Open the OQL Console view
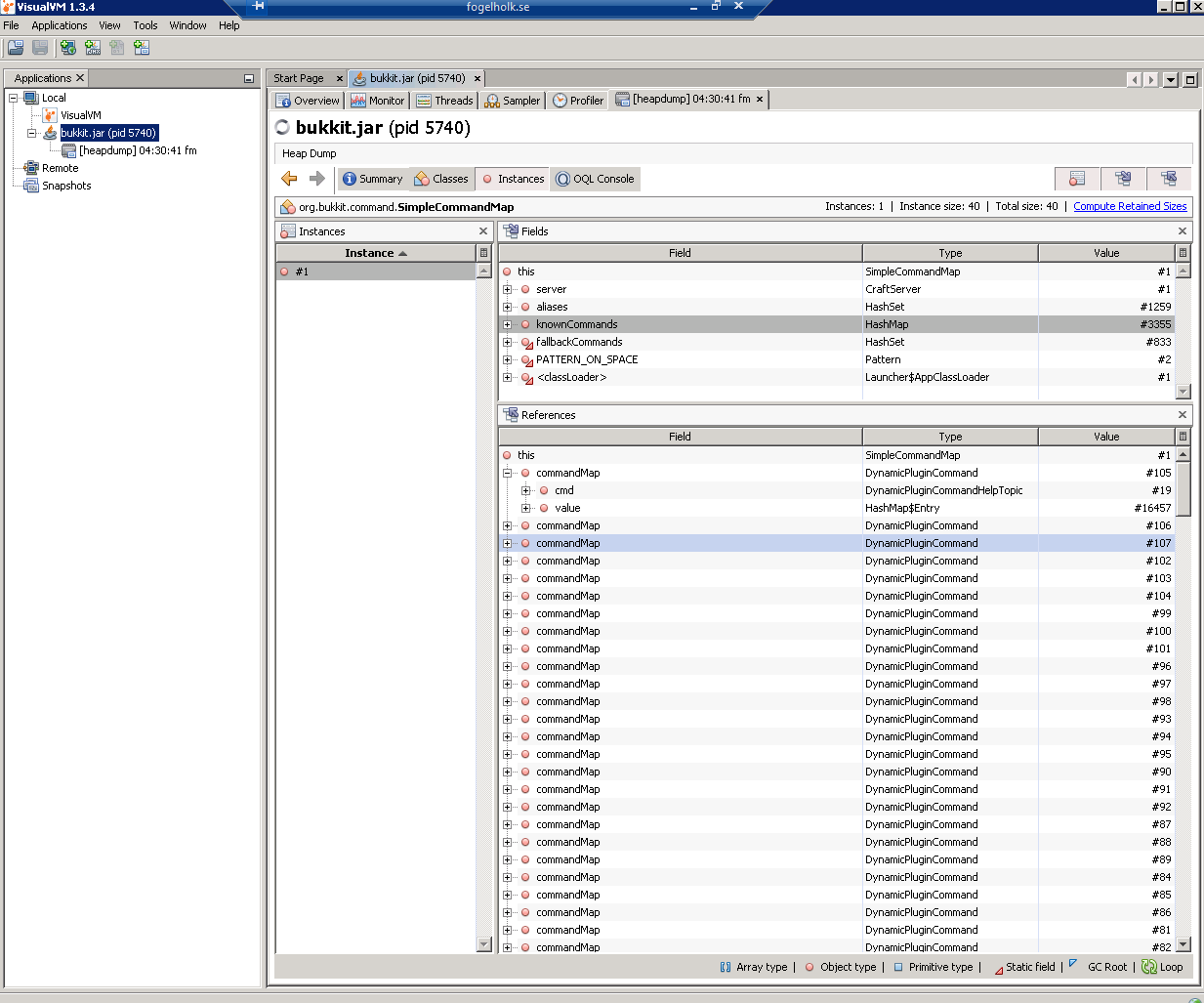1204x1003 pixels. point(595,179)
